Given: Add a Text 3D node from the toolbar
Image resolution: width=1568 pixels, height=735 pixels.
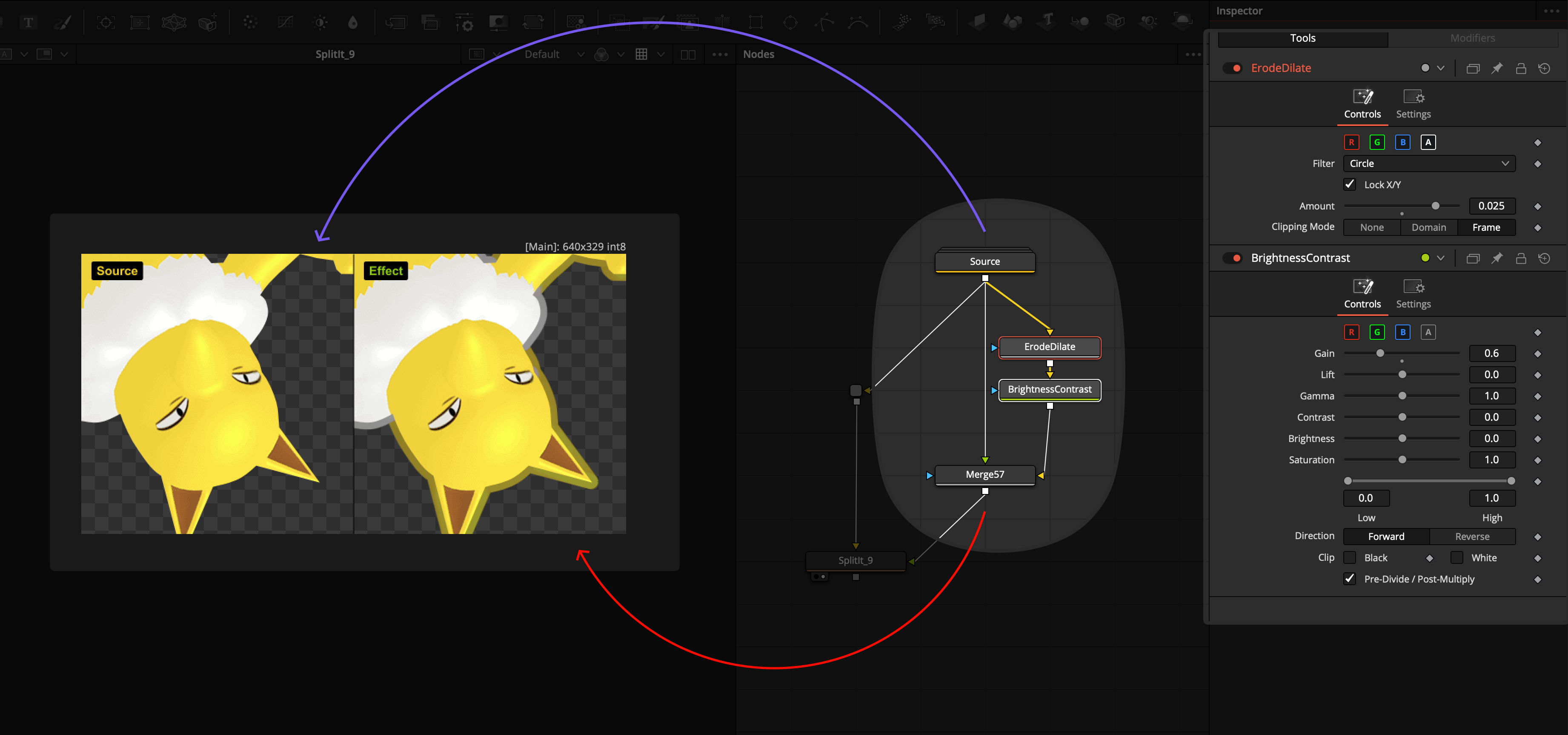Looking at the screenshot, I should [1047, 22].
